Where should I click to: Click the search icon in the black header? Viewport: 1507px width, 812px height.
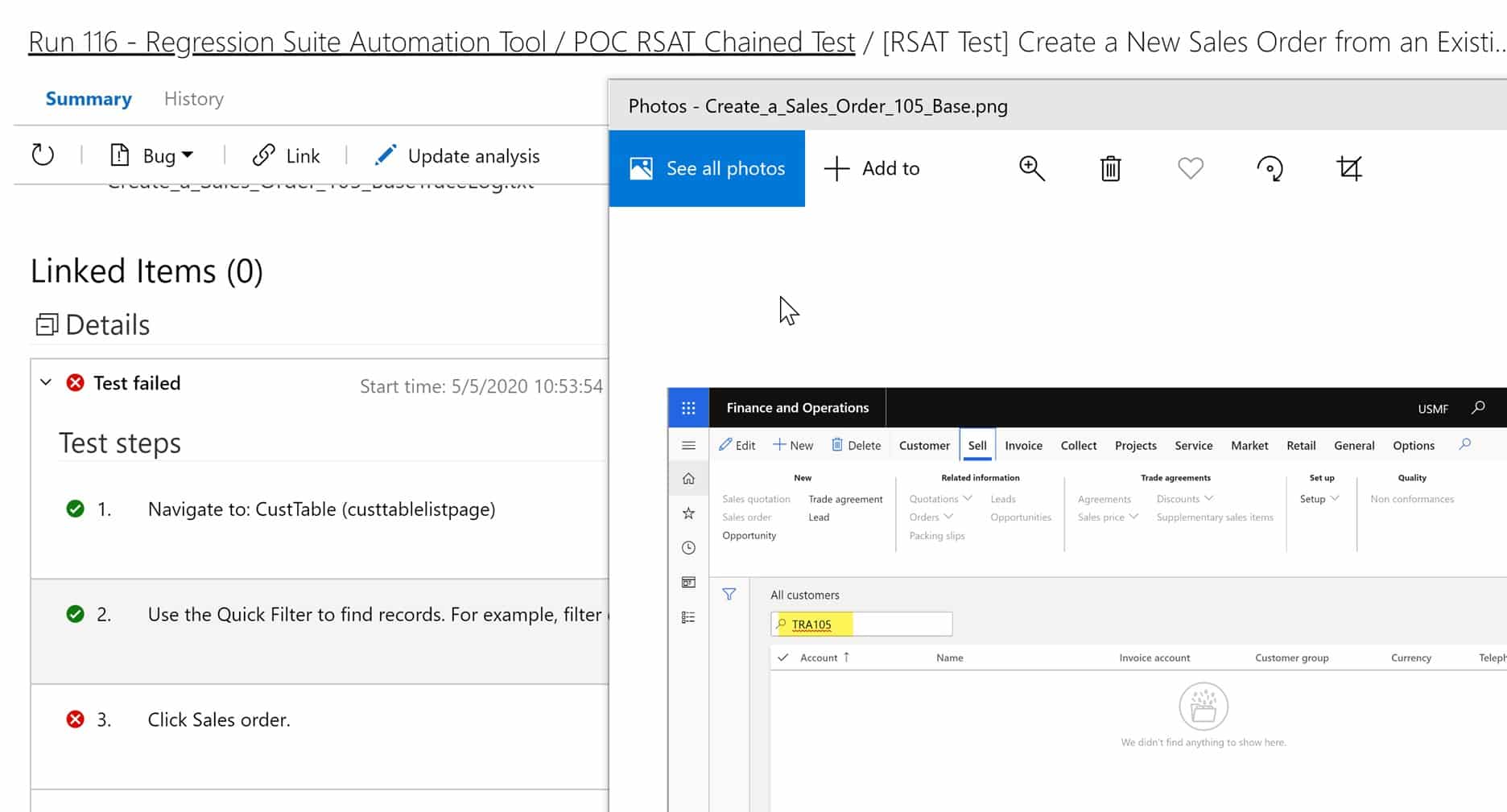tap(1478, 407)
